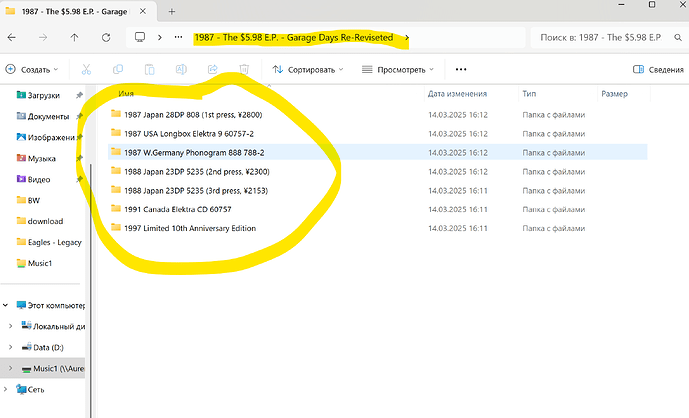Collapse the Этот компьютер tree node
Viewport: 689px width, 418px height.
(x=6, y=305)
